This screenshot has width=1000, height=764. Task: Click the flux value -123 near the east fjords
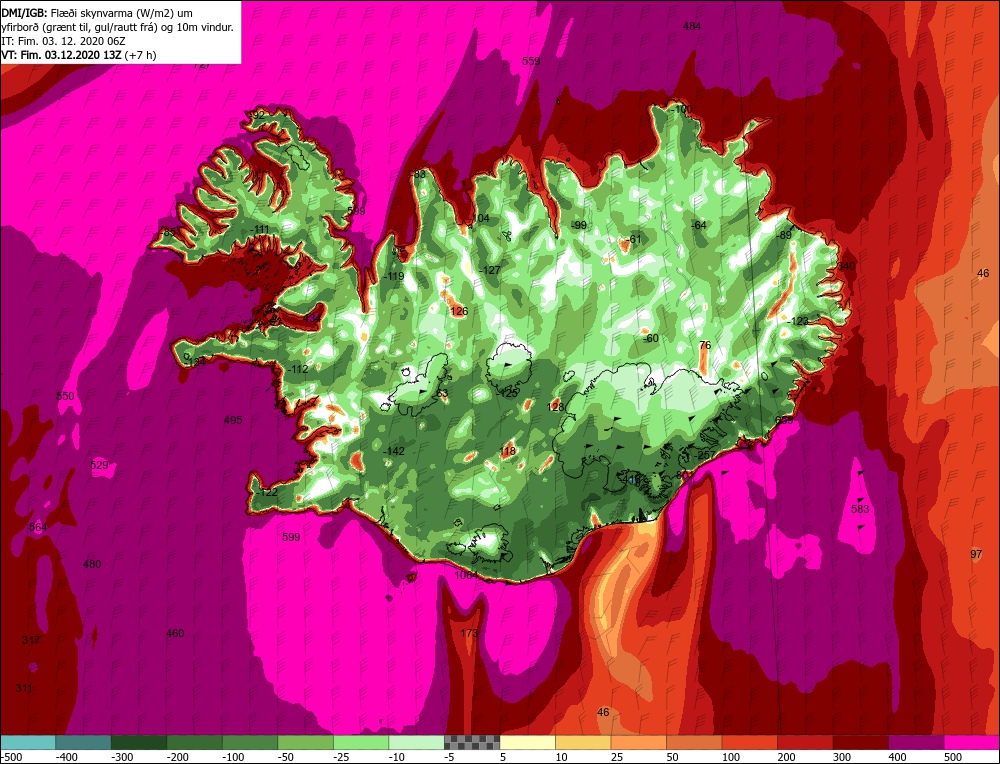(x=797, y=321)
